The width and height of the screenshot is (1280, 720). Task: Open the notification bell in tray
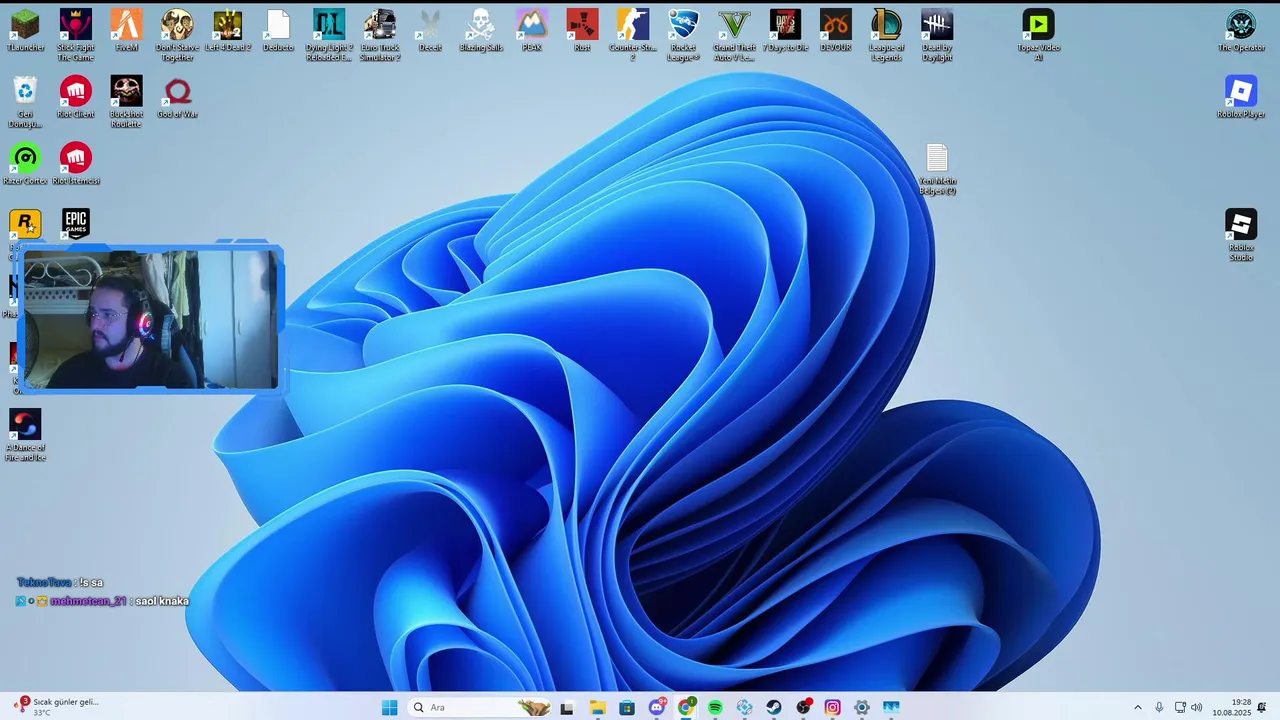[x=1262, y=707]
